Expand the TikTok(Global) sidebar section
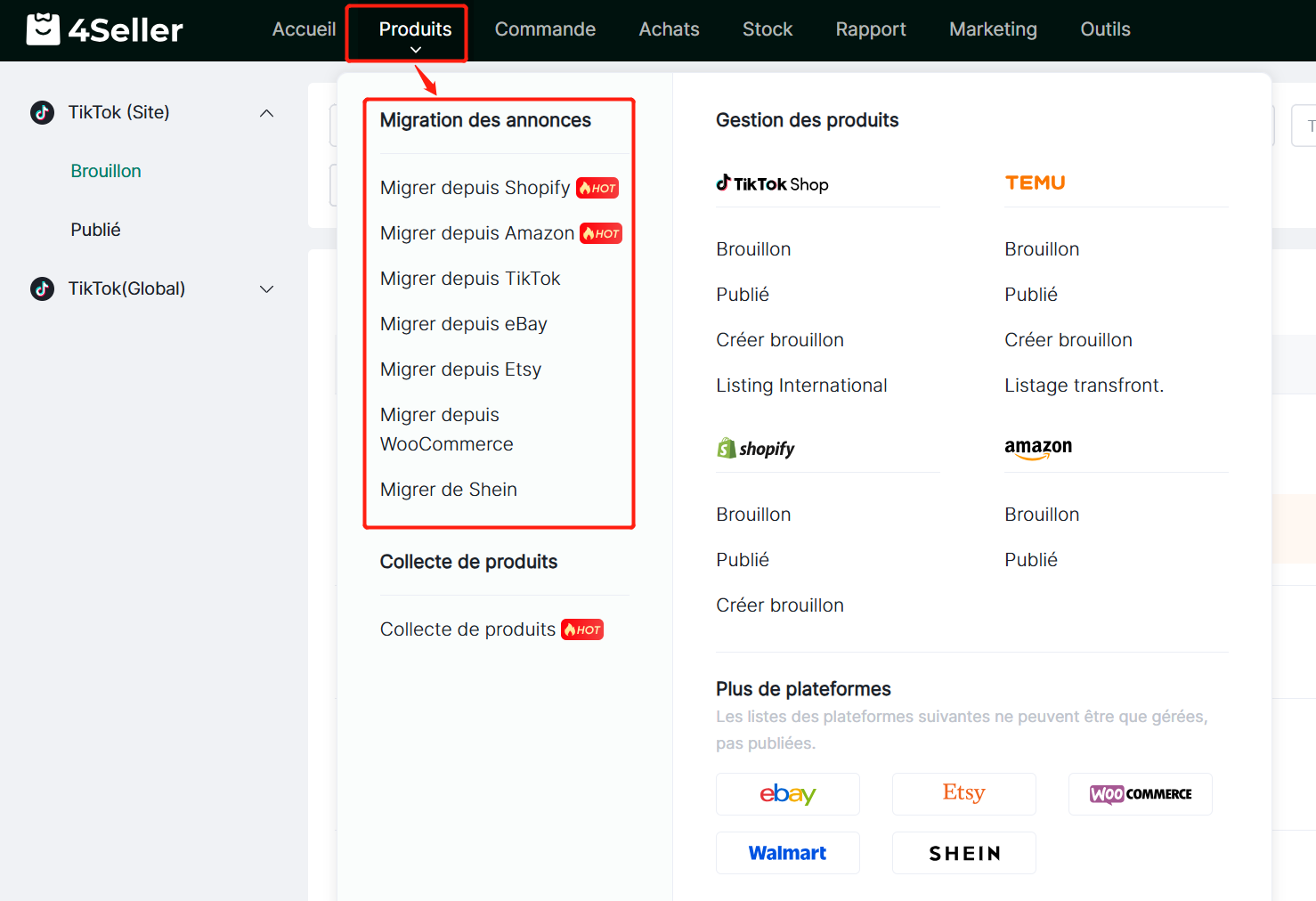The width and height of the screenshot is (1316, 901). 266,289
